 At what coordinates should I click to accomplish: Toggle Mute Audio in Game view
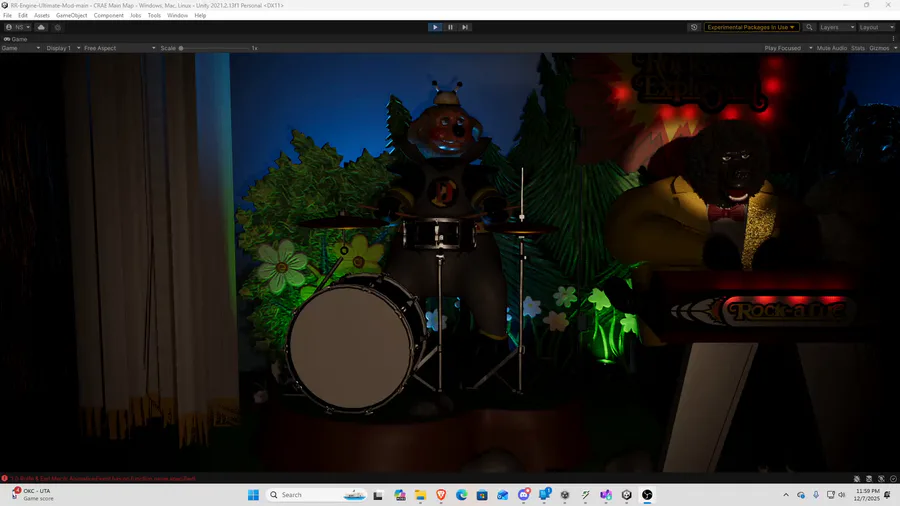[832, 48]
